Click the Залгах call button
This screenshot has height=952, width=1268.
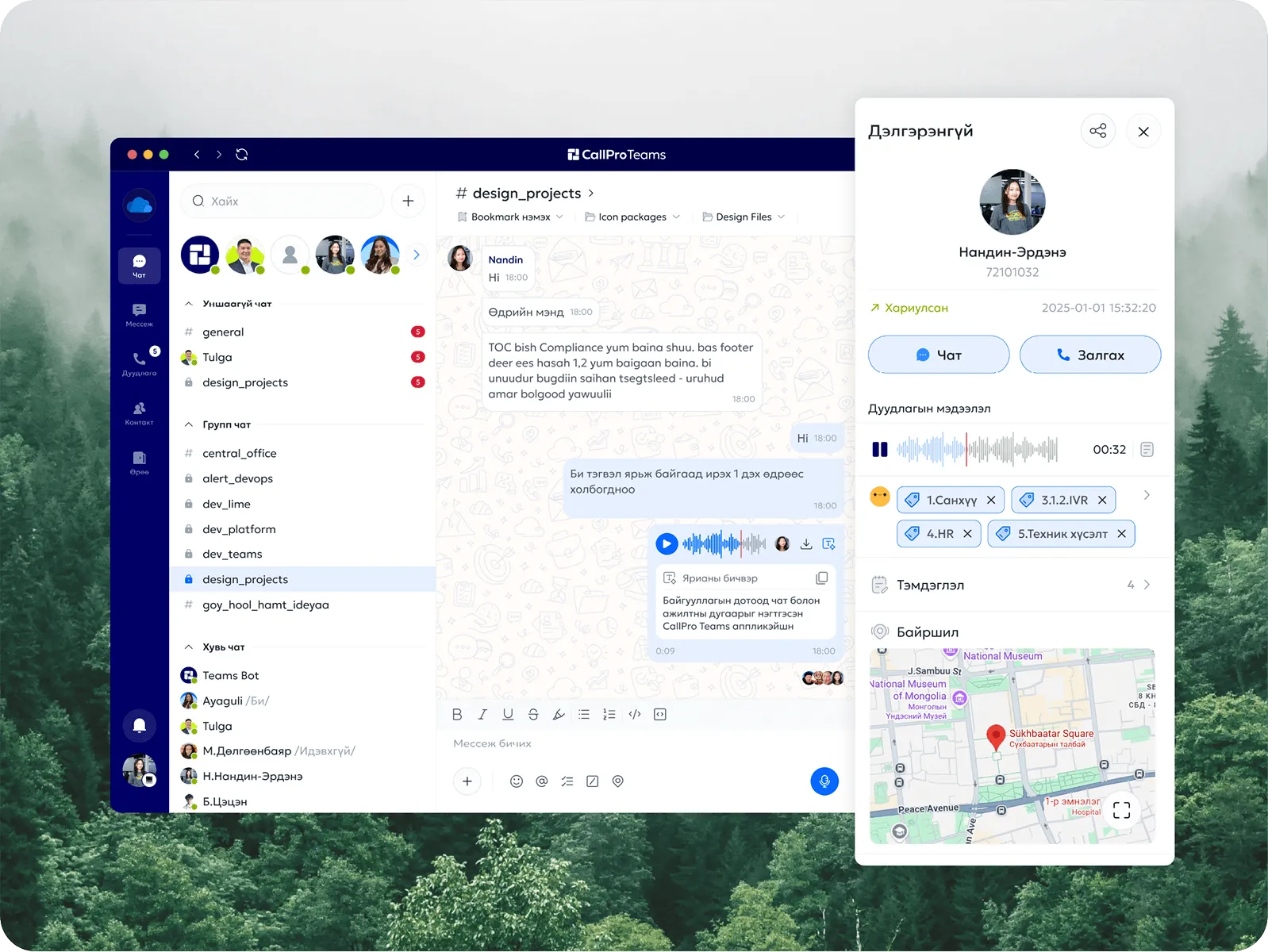click(x=1089, y=355)
